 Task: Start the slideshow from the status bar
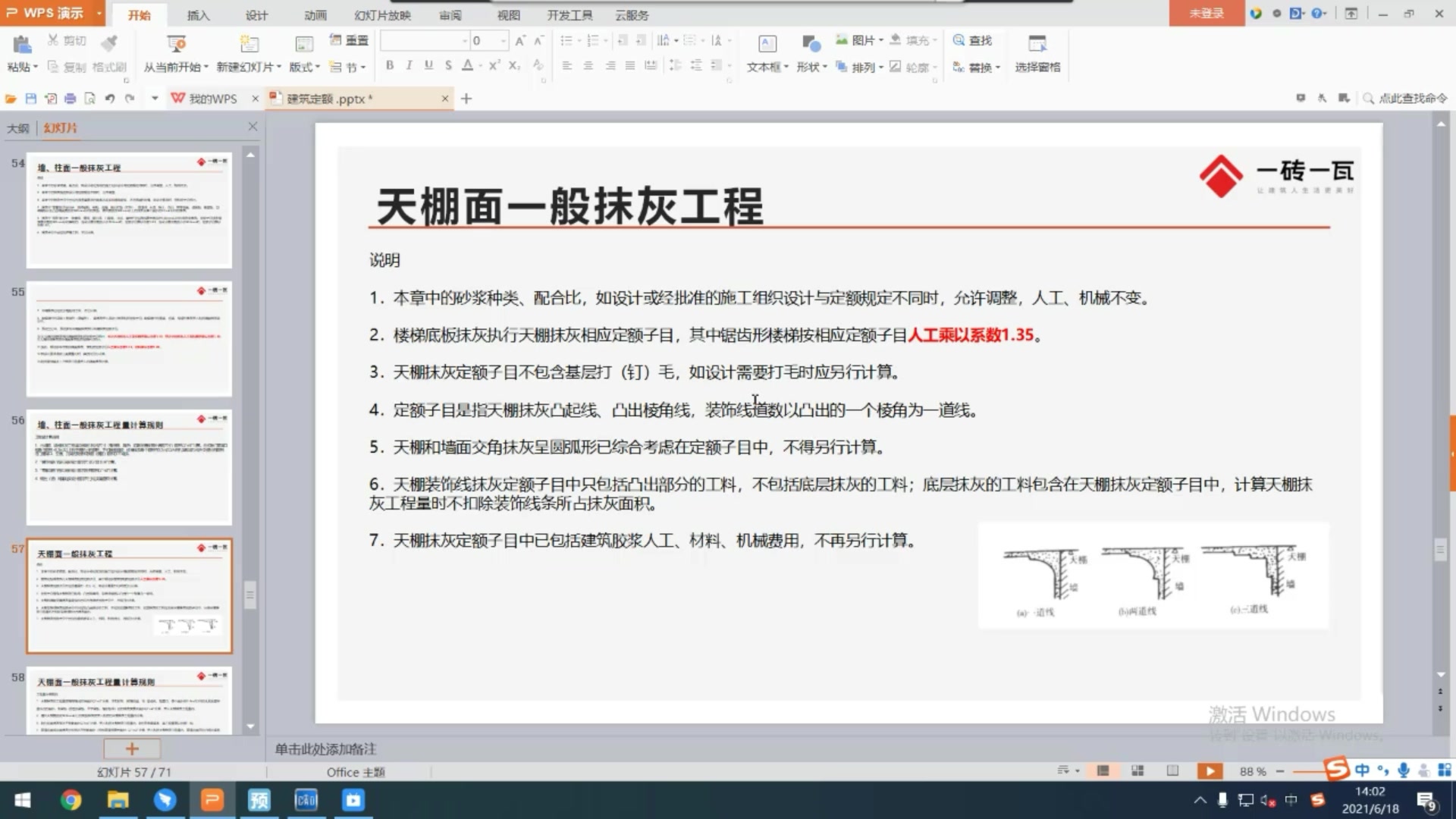pos(1210,770)
